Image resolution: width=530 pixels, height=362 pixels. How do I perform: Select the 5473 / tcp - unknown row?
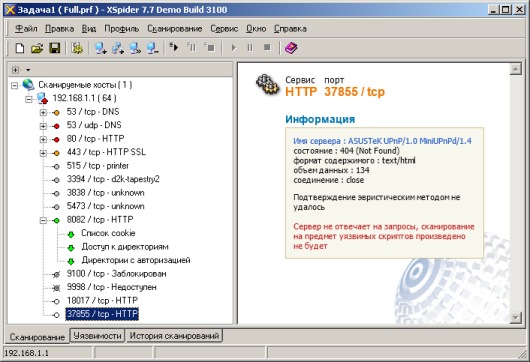coord(105,206)
